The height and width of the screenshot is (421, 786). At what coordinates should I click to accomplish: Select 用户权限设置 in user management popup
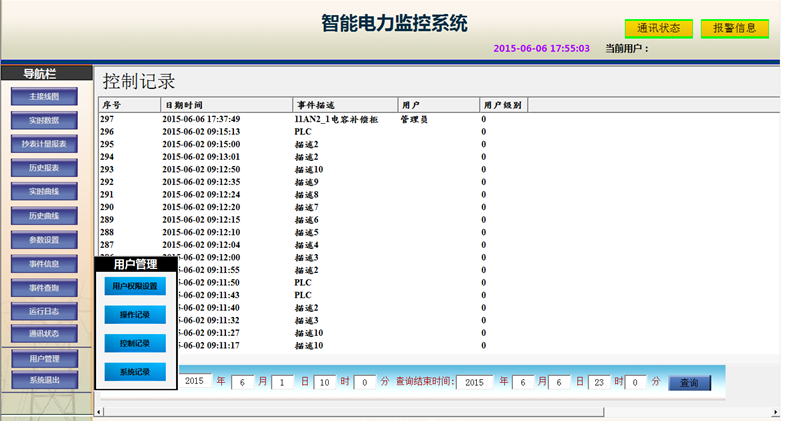click(x=135, y=286)
